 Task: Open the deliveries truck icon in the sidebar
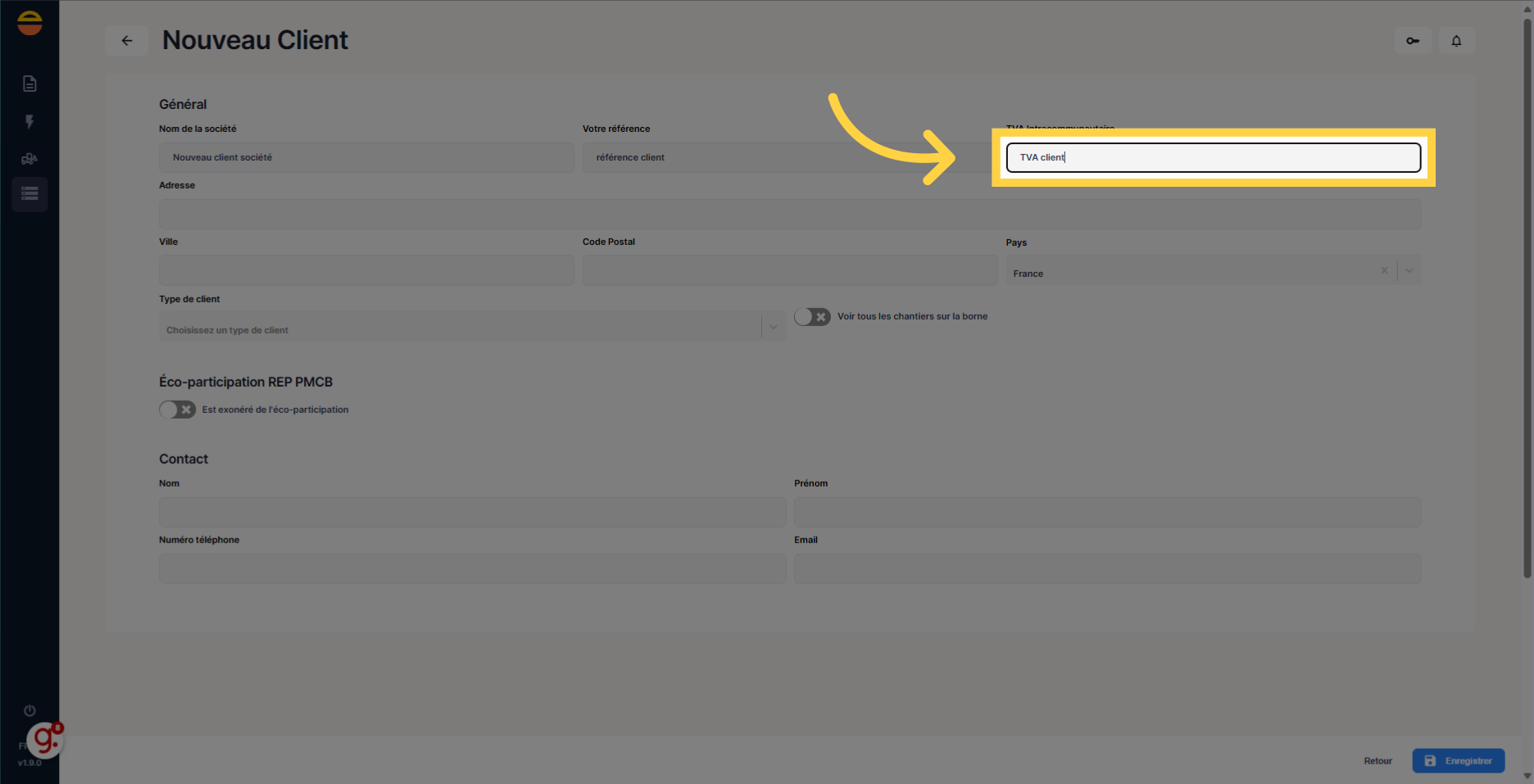coord(29,158)
